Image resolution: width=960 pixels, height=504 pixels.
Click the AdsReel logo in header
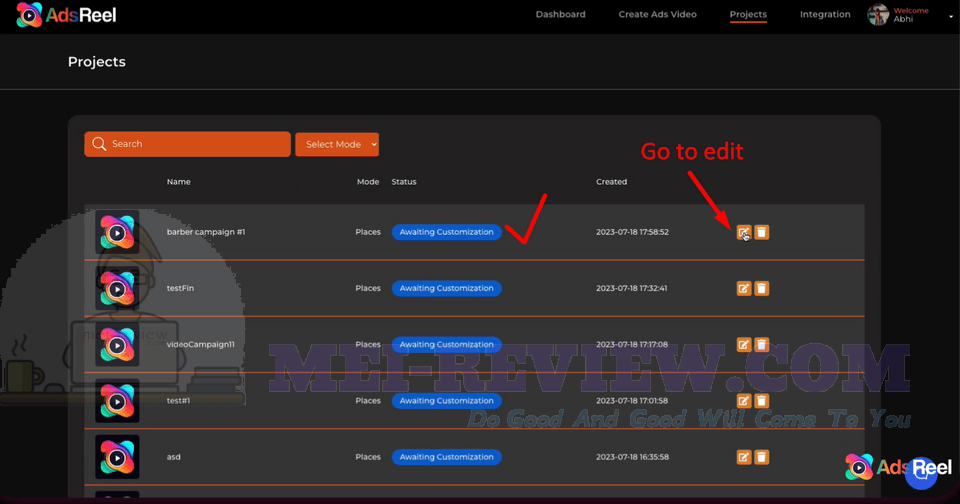[x=66, y=15]
